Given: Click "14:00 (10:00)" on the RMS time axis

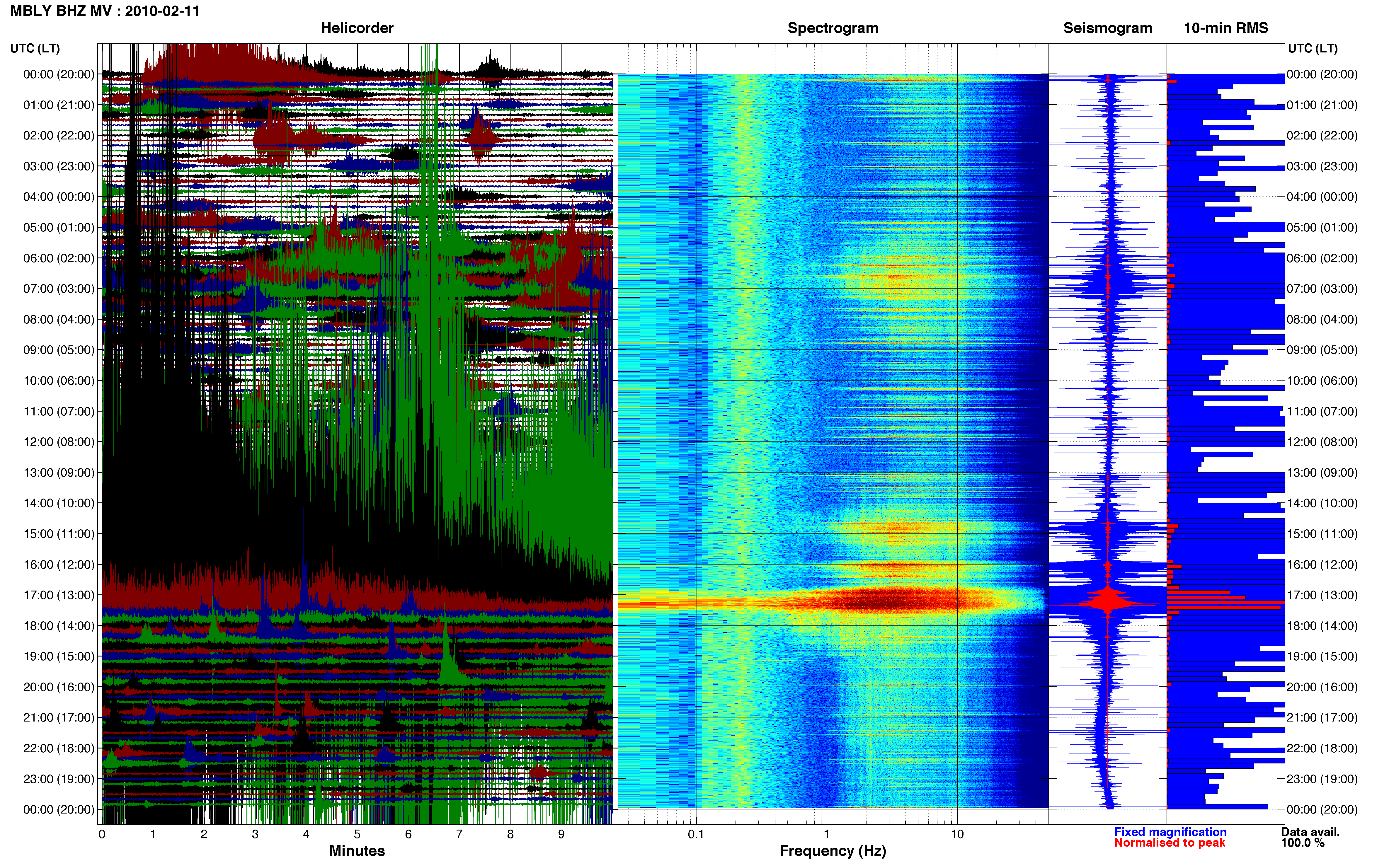Looking at the screenshot, I should tap(1322, 504).
